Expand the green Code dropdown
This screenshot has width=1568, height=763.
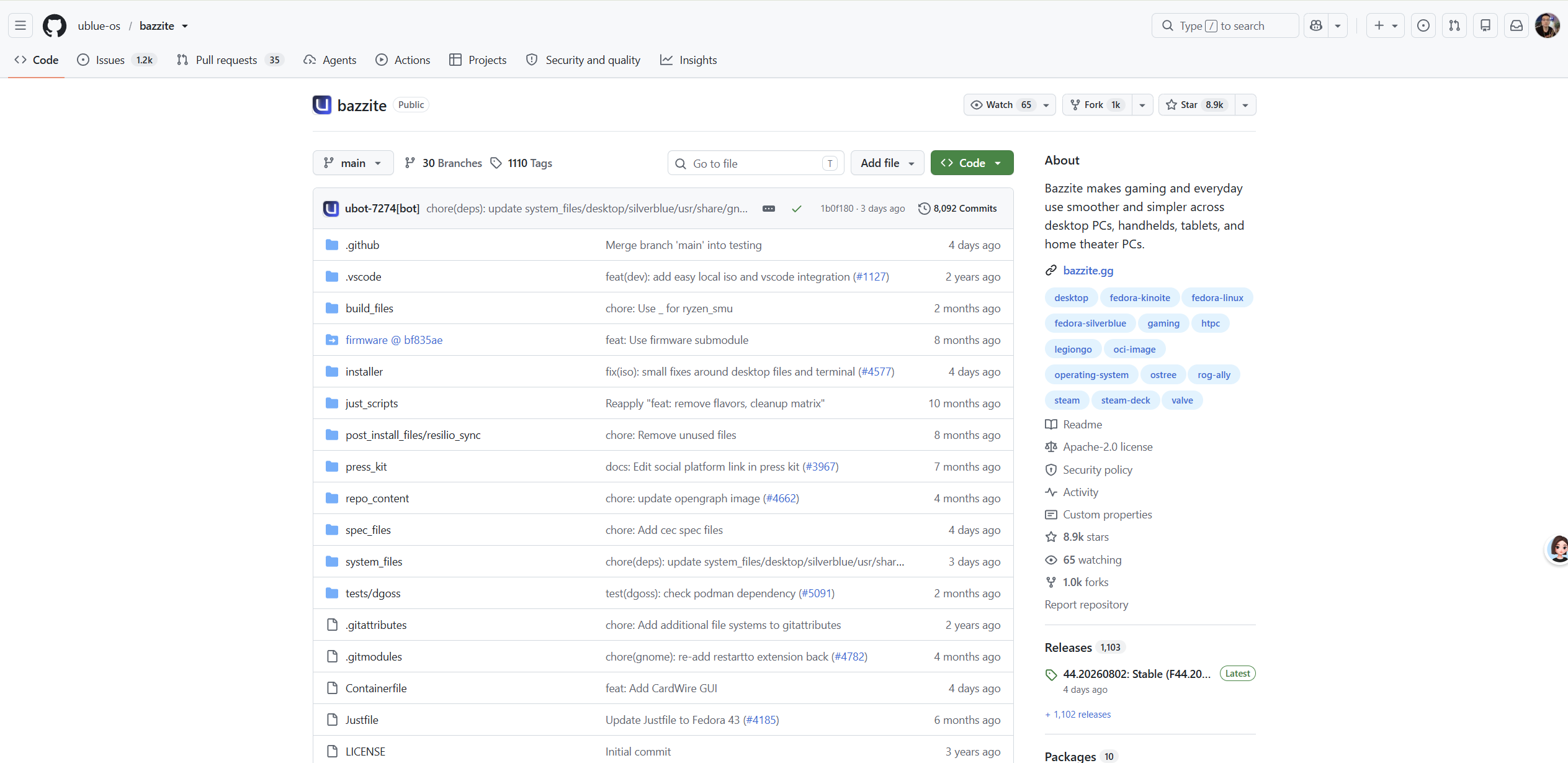972,163
